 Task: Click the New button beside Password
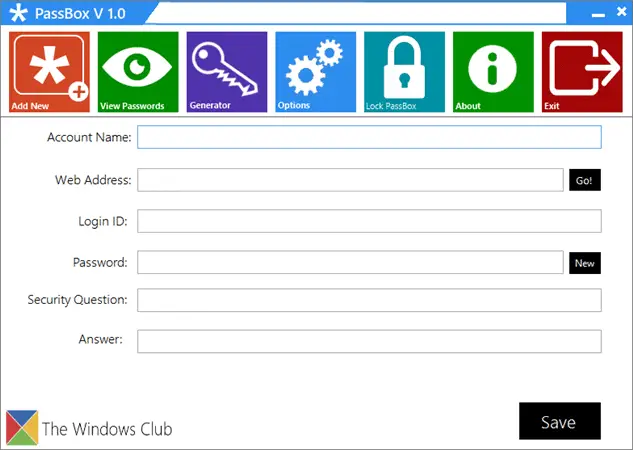(585, 263)
